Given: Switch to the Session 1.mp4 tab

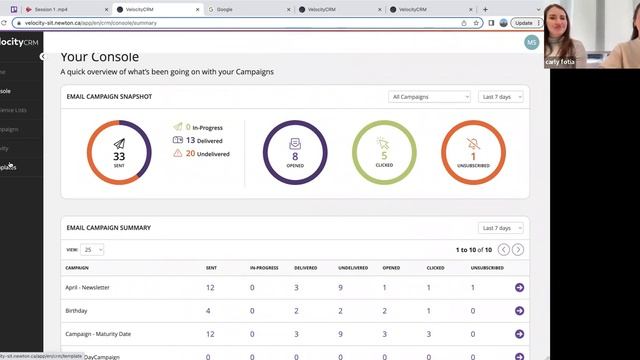Looking at the screenshot, I should pyautogui.click(x=65, y=9).
